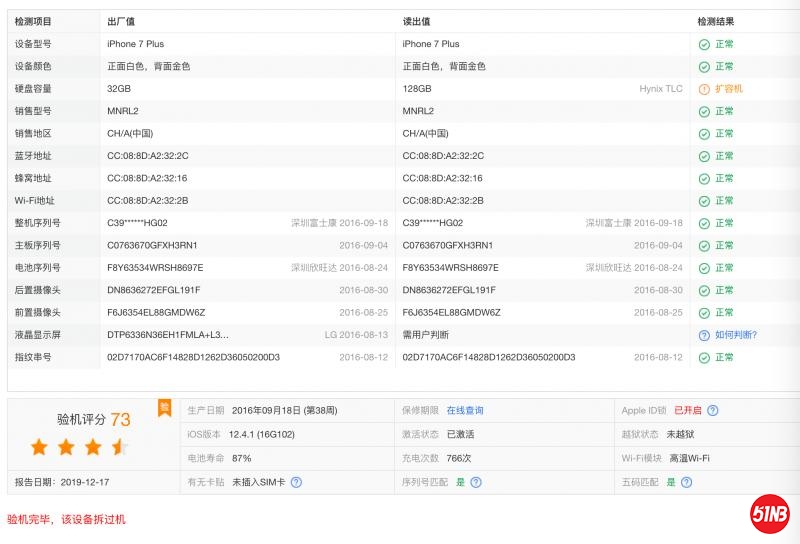Click green check icon in 电池序列号 row
The height and width of the screenshot is (544, 800).
point(704,268)
